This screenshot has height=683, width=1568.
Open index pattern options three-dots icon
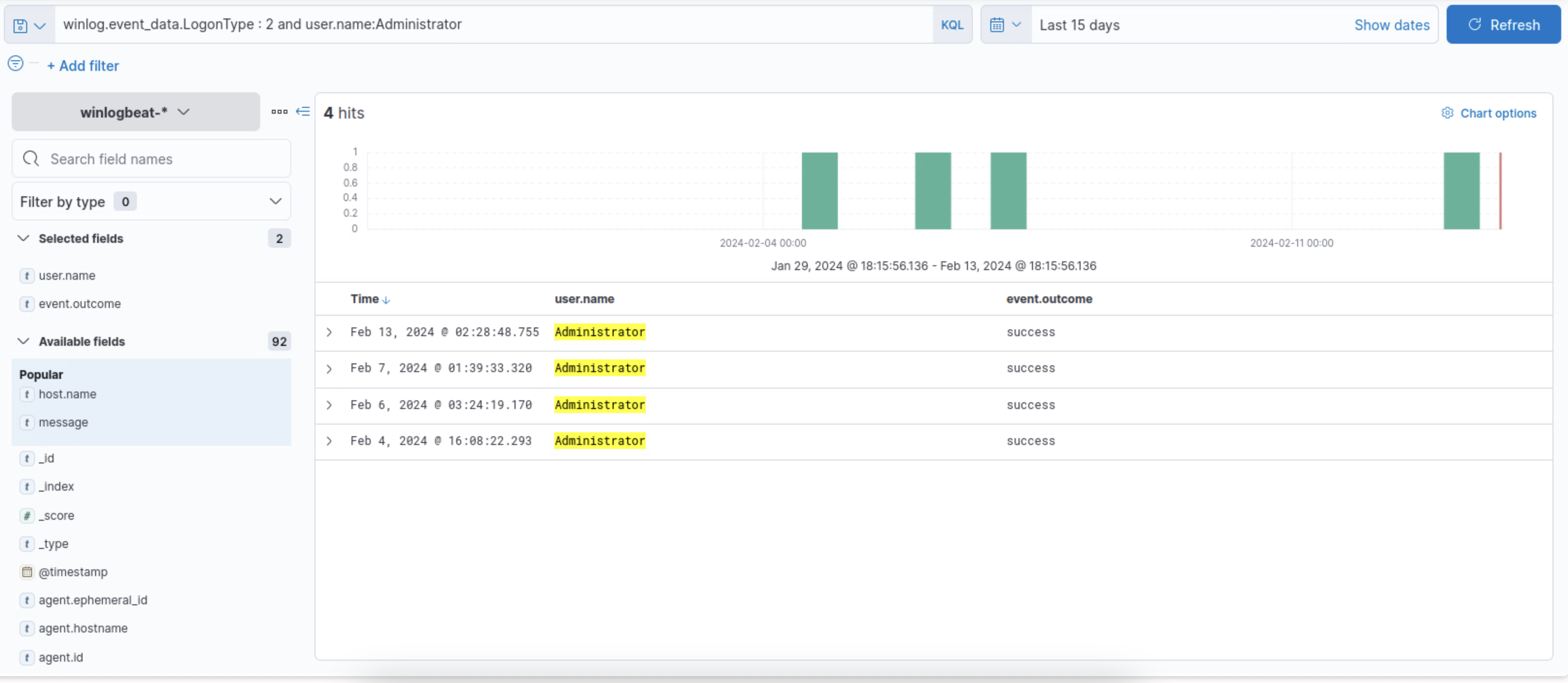280,112
